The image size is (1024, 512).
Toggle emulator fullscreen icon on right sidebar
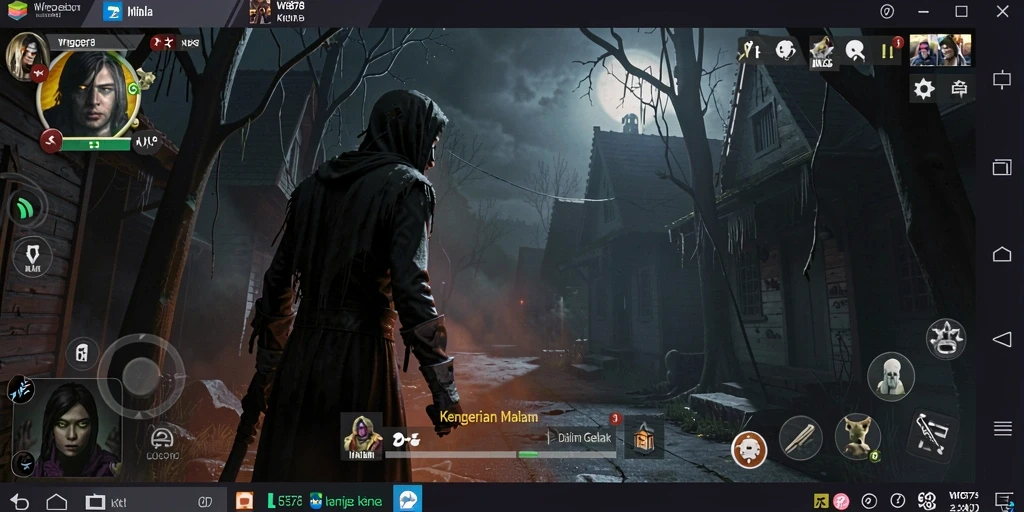tap(1002, 80)
